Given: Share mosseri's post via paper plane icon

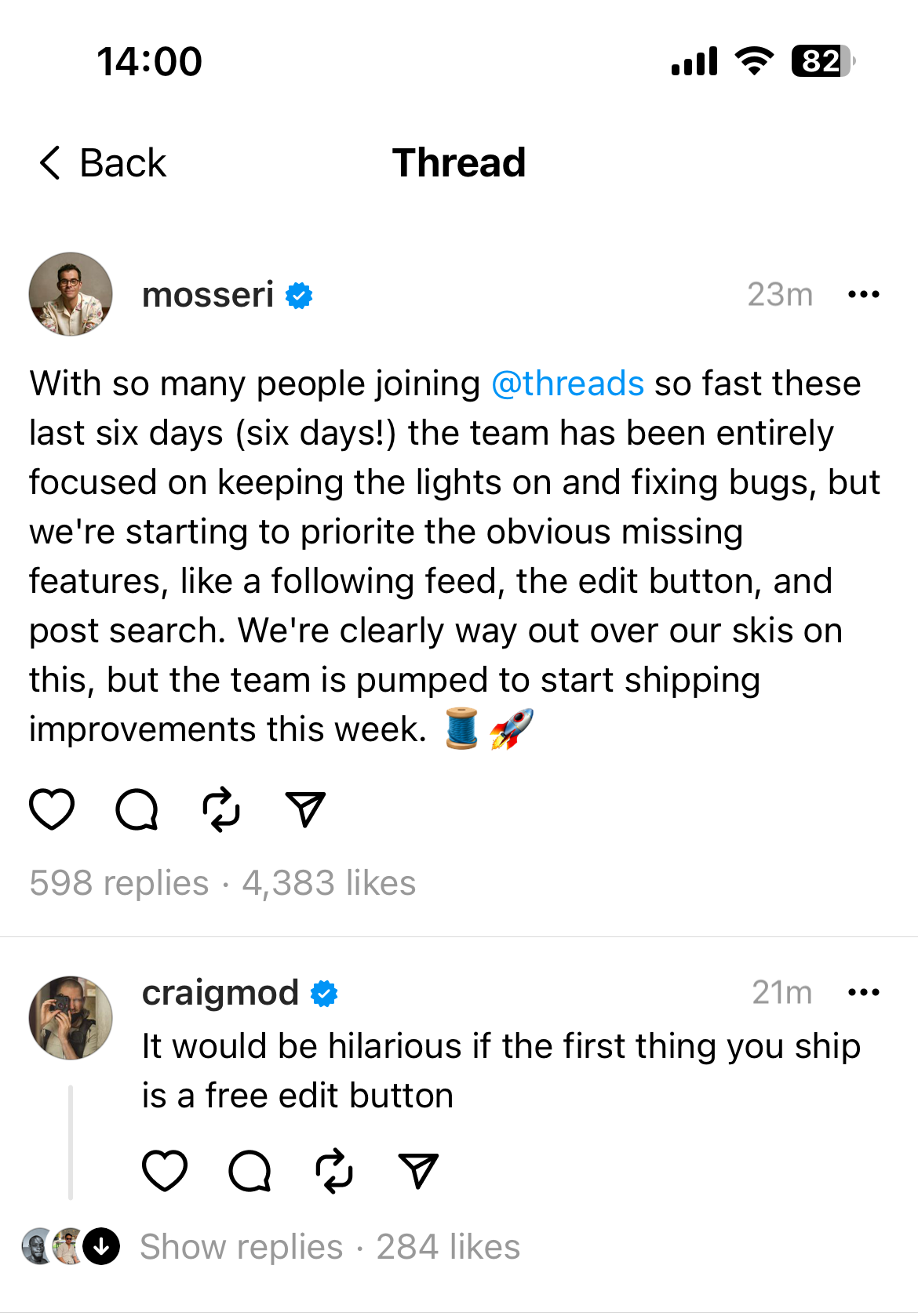Looking at the screenshot, I should click(305, 809).
